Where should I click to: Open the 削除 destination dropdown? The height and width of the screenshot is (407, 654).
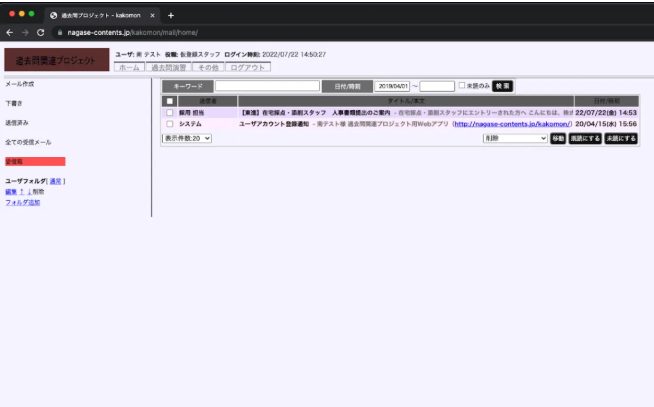coord(515,138)
